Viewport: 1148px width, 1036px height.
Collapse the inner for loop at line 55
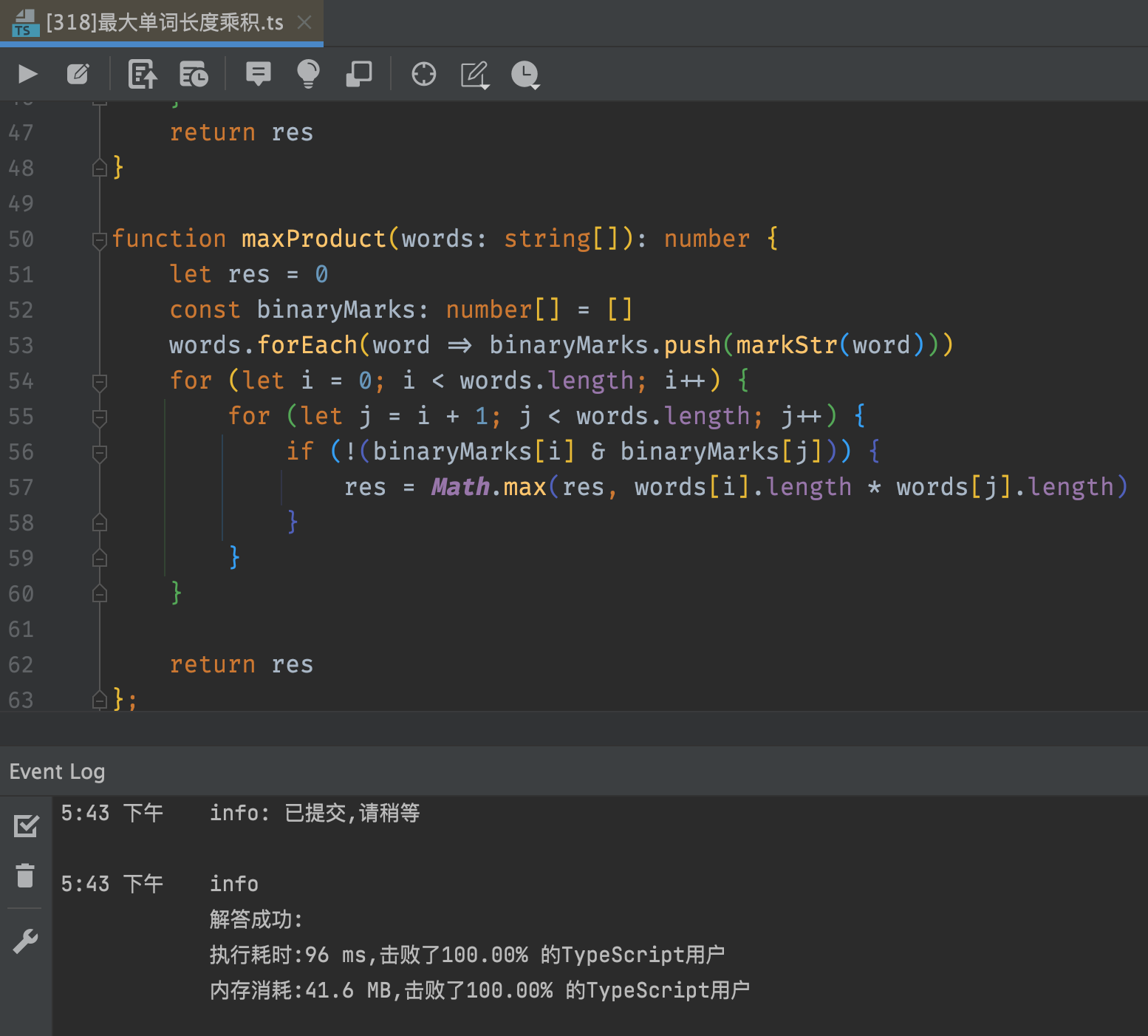click(100, 418)
